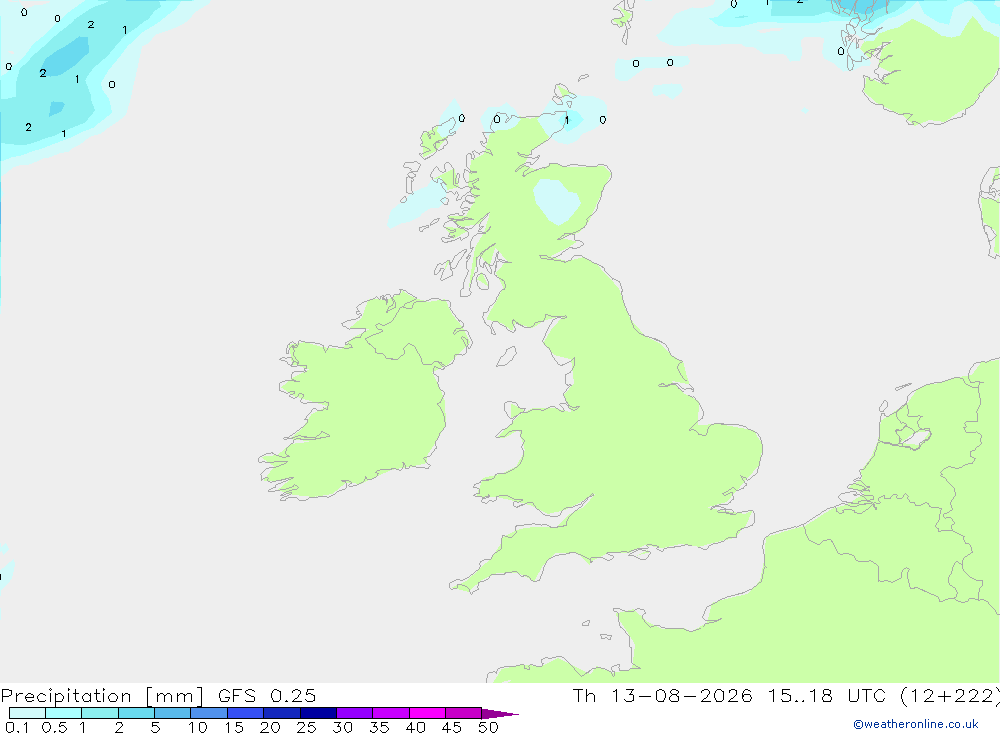
Task: Open the ©weatheronline.co.uk link
Action: click(x=916, y=724)
